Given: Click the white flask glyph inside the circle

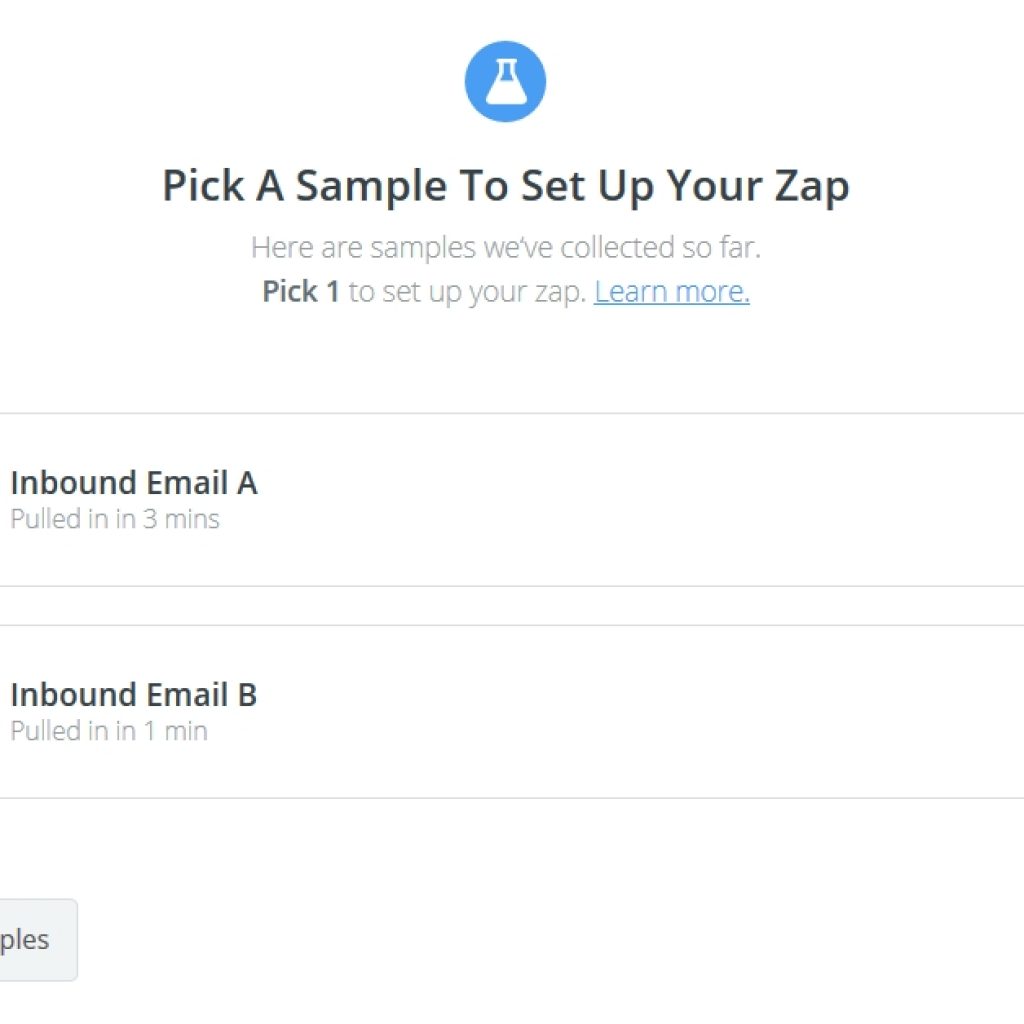Looking at the screenshot, I should (x=505, y=81).
